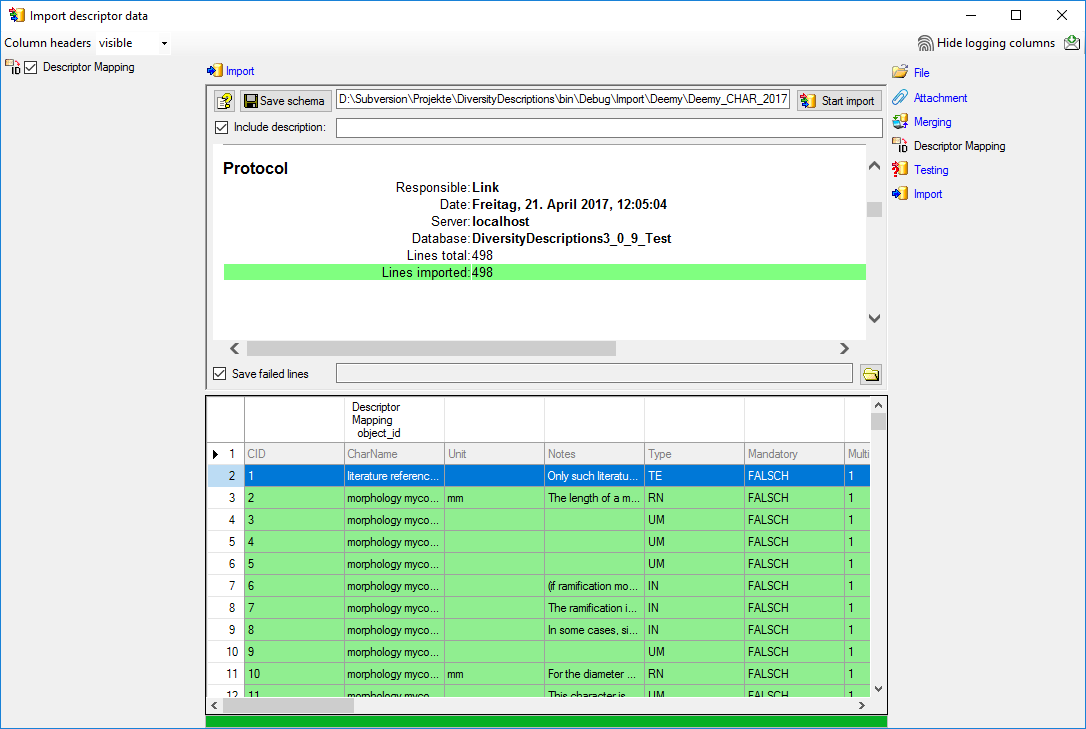
Task: Click the Start import button
Action: tap(838, 101)
